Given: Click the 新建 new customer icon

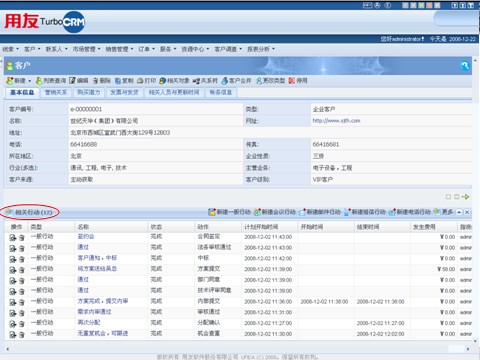Looking at the screenshot, I should pyautogui.click(x=10, y=81).
